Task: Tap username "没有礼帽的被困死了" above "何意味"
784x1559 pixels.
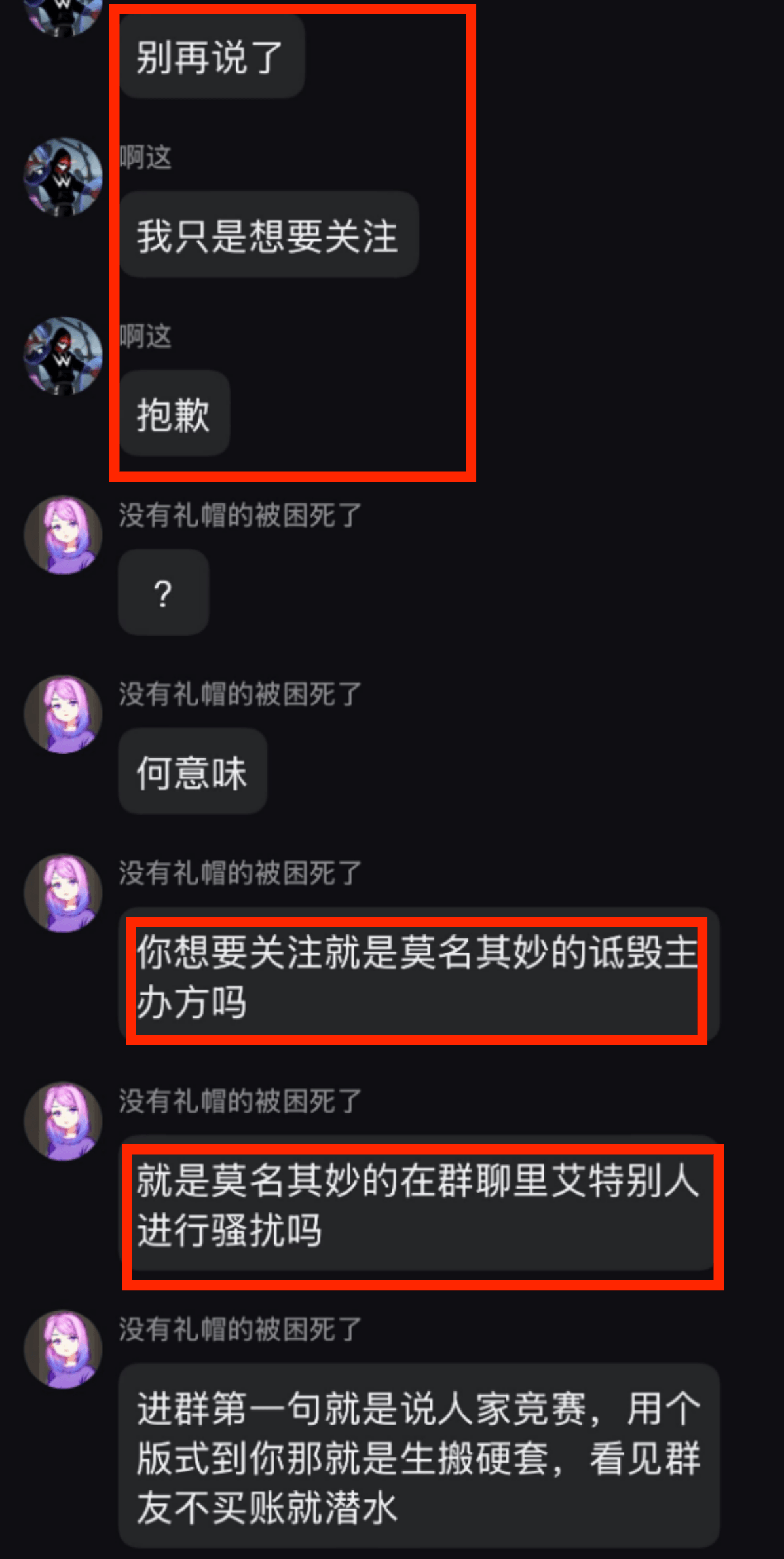Action: pos(240,694)
